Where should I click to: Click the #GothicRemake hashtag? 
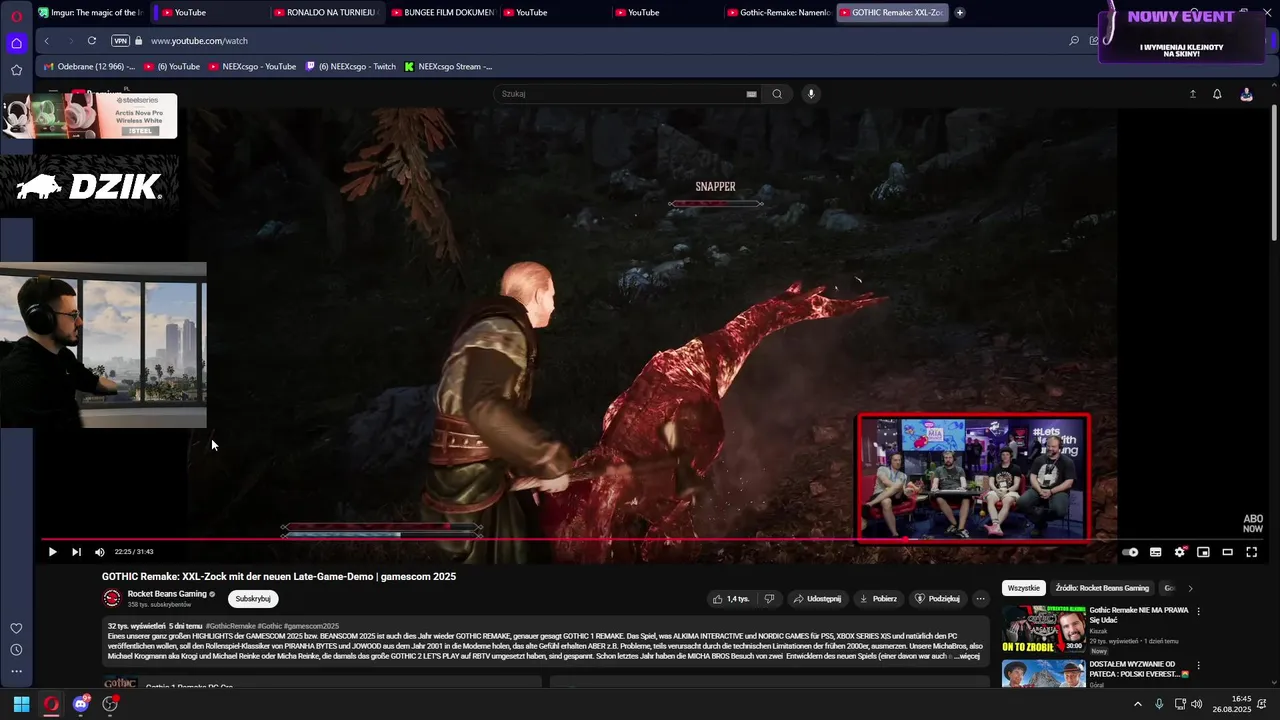tap(231, 626)
